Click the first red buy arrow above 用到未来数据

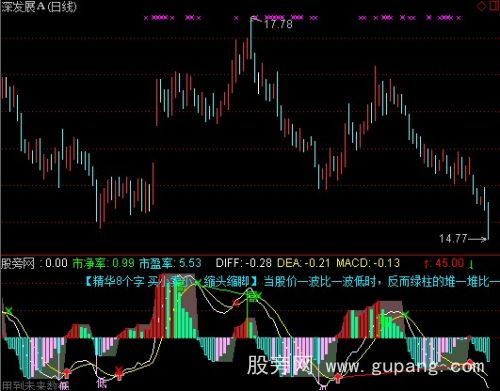pos(67,373)
